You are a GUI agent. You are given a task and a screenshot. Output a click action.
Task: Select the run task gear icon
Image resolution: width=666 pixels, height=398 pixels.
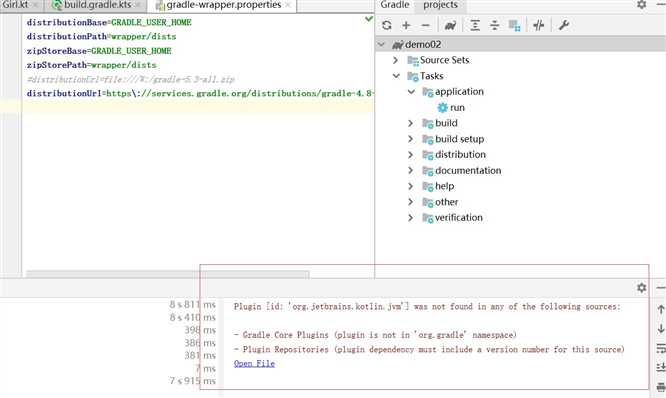pos(443,107)
